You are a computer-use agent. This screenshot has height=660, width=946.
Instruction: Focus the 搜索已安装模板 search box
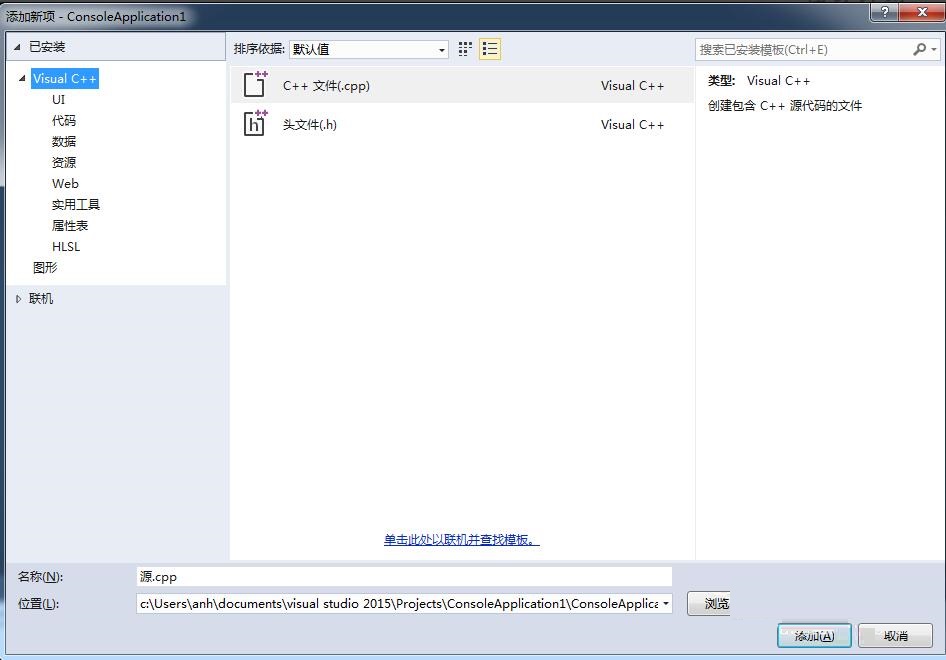[x=804, y=49]
